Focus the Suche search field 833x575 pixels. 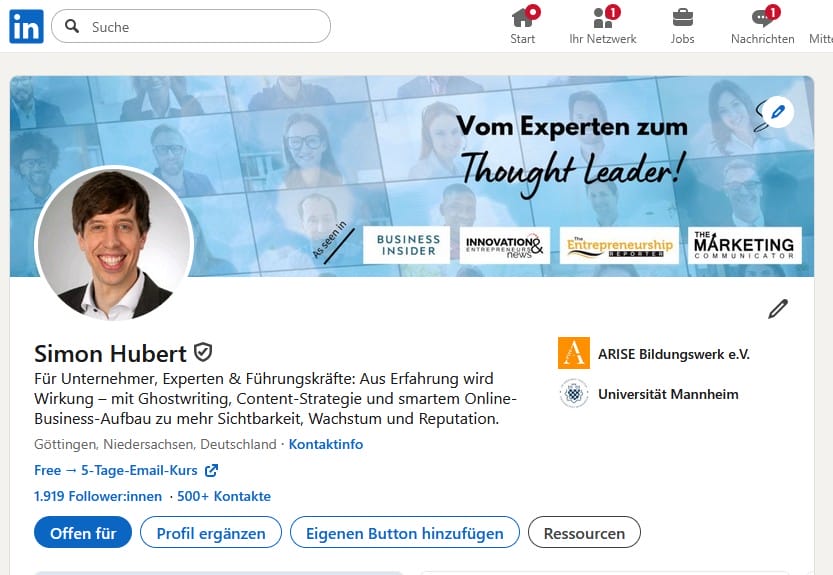pyautogui.click(x=191, y=26)
